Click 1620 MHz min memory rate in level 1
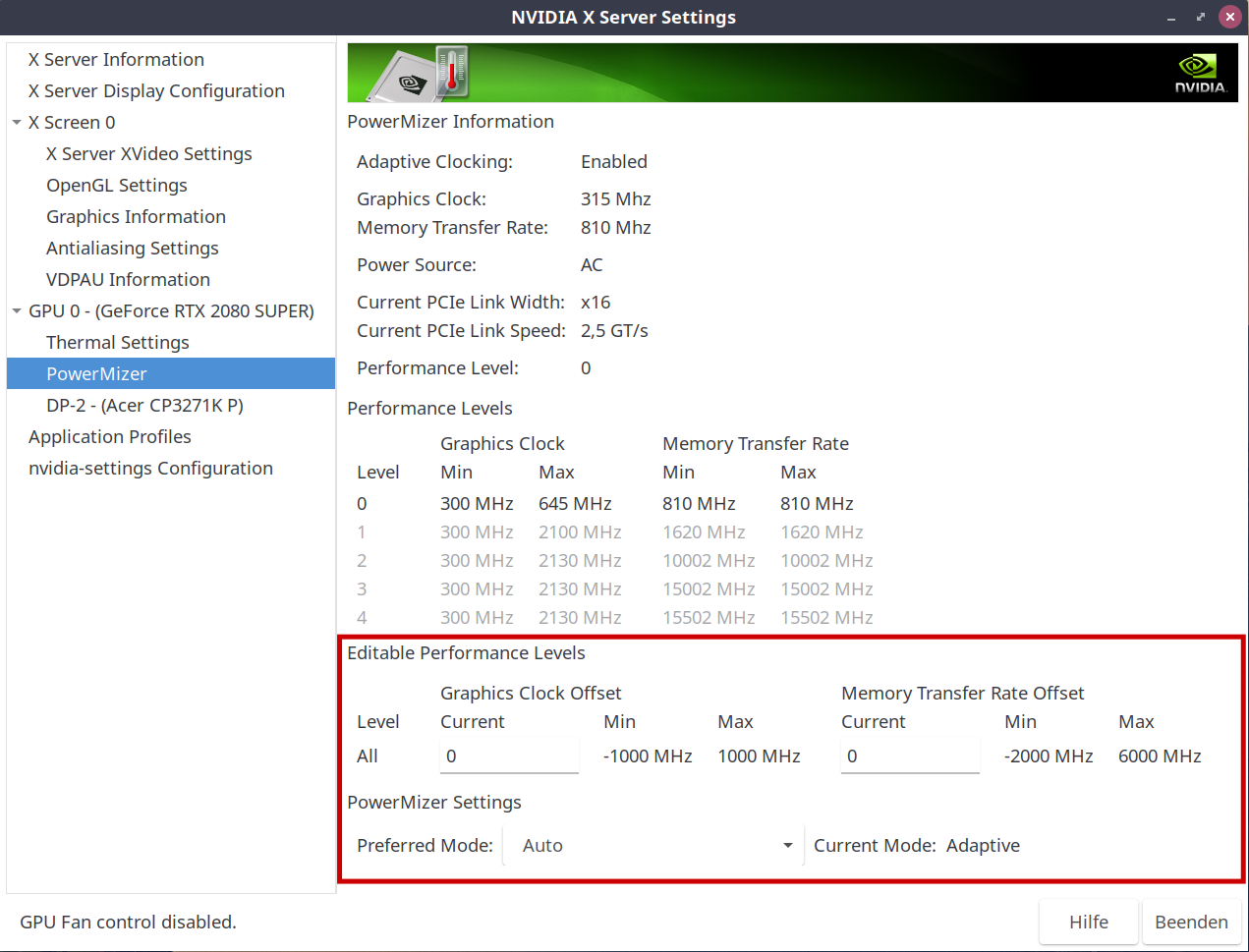Screen dimensions: 1249x952 [x=704, y=532]
